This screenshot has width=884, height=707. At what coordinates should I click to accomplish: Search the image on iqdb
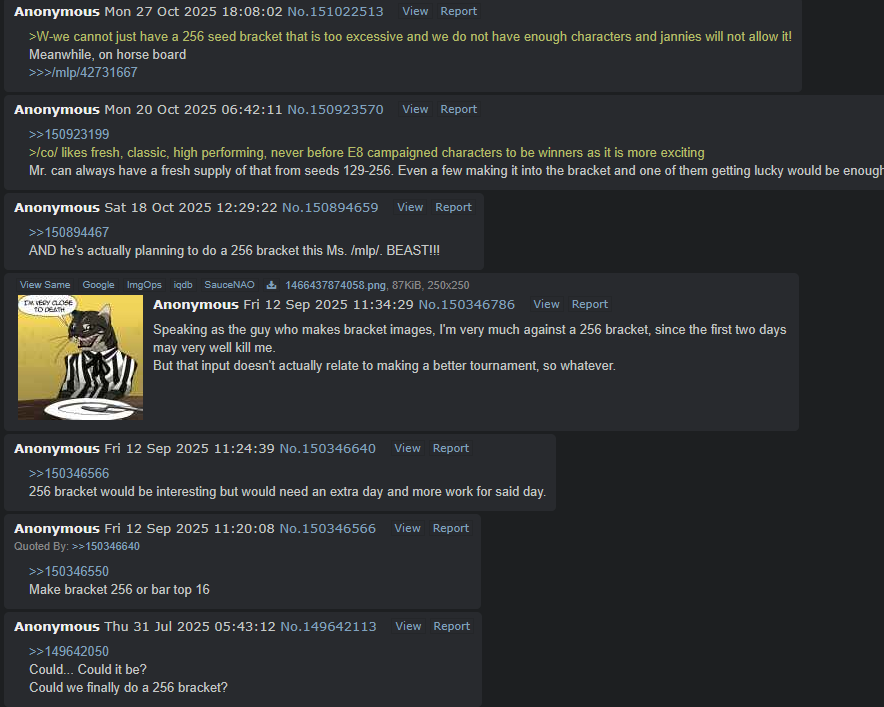183,285
